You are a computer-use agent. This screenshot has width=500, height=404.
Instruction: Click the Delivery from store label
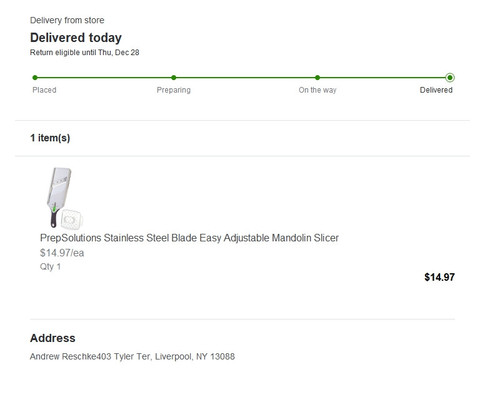[x=67, y=20]
